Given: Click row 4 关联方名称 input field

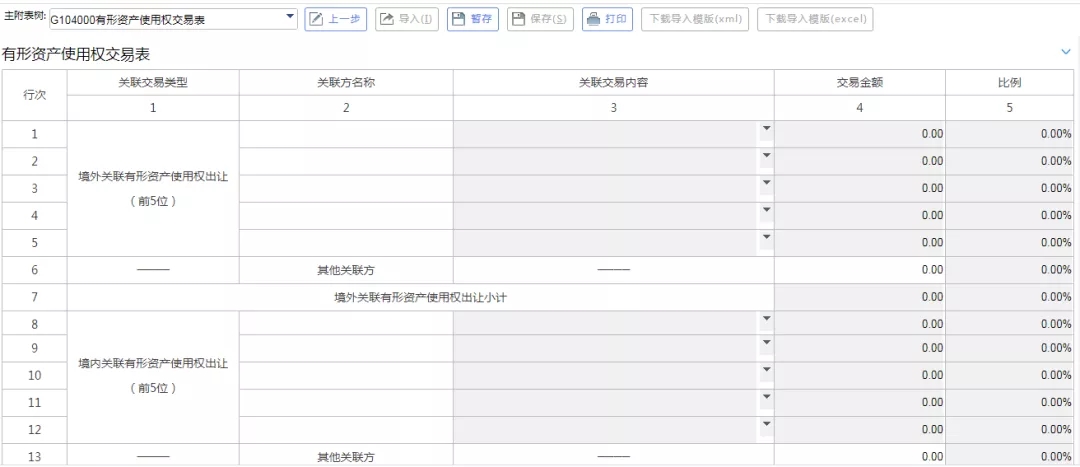Looking at the screenshot, I should pyautogui.click(x=346, y=215).
